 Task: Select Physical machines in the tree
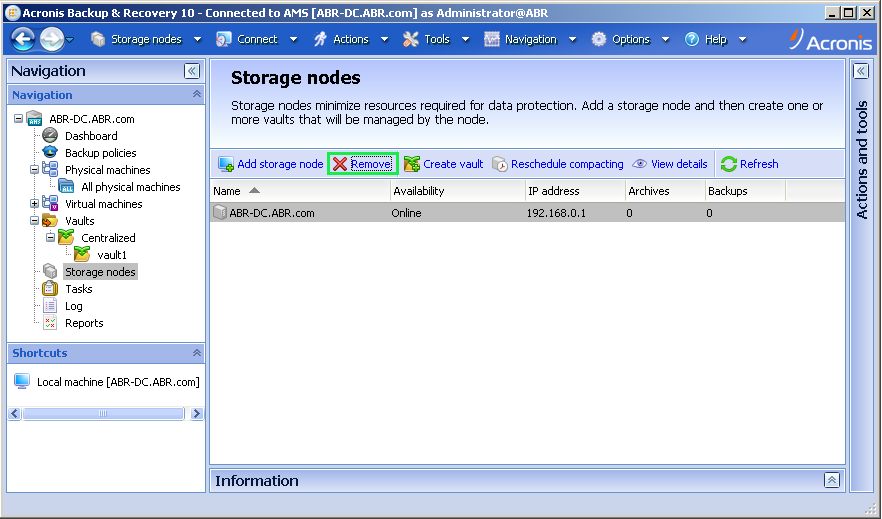tap(107, 170)
